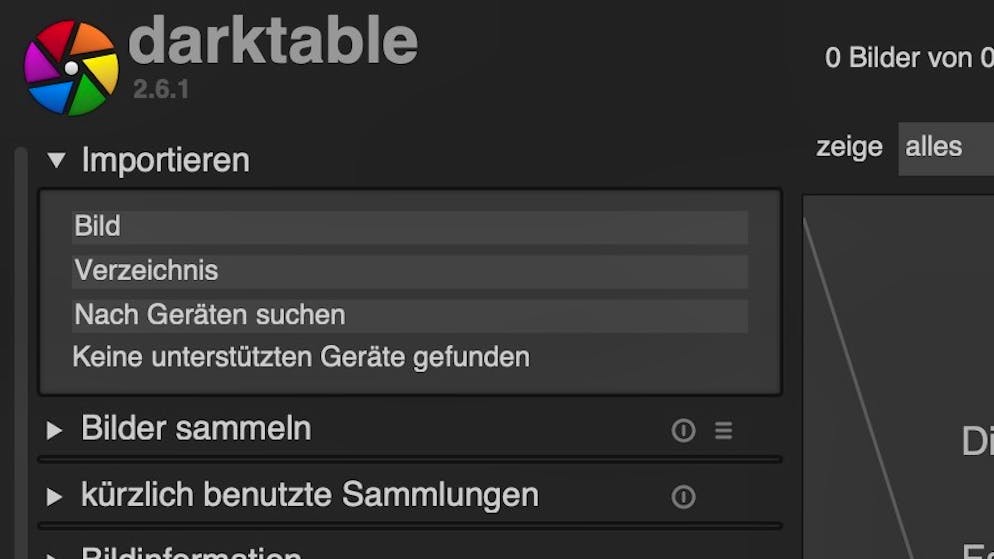Reset the kürzlich benutzte Sammlungen module
Viewport: 994px width, 559px height.
(x=683, y=497)
